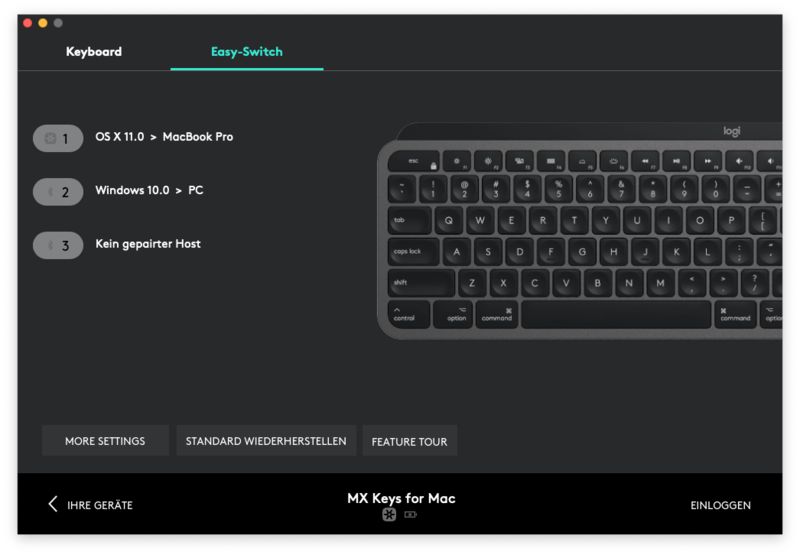Click the back chevron beside IHRE GERÄTE

pyautogui.click(x=53, y=504)
